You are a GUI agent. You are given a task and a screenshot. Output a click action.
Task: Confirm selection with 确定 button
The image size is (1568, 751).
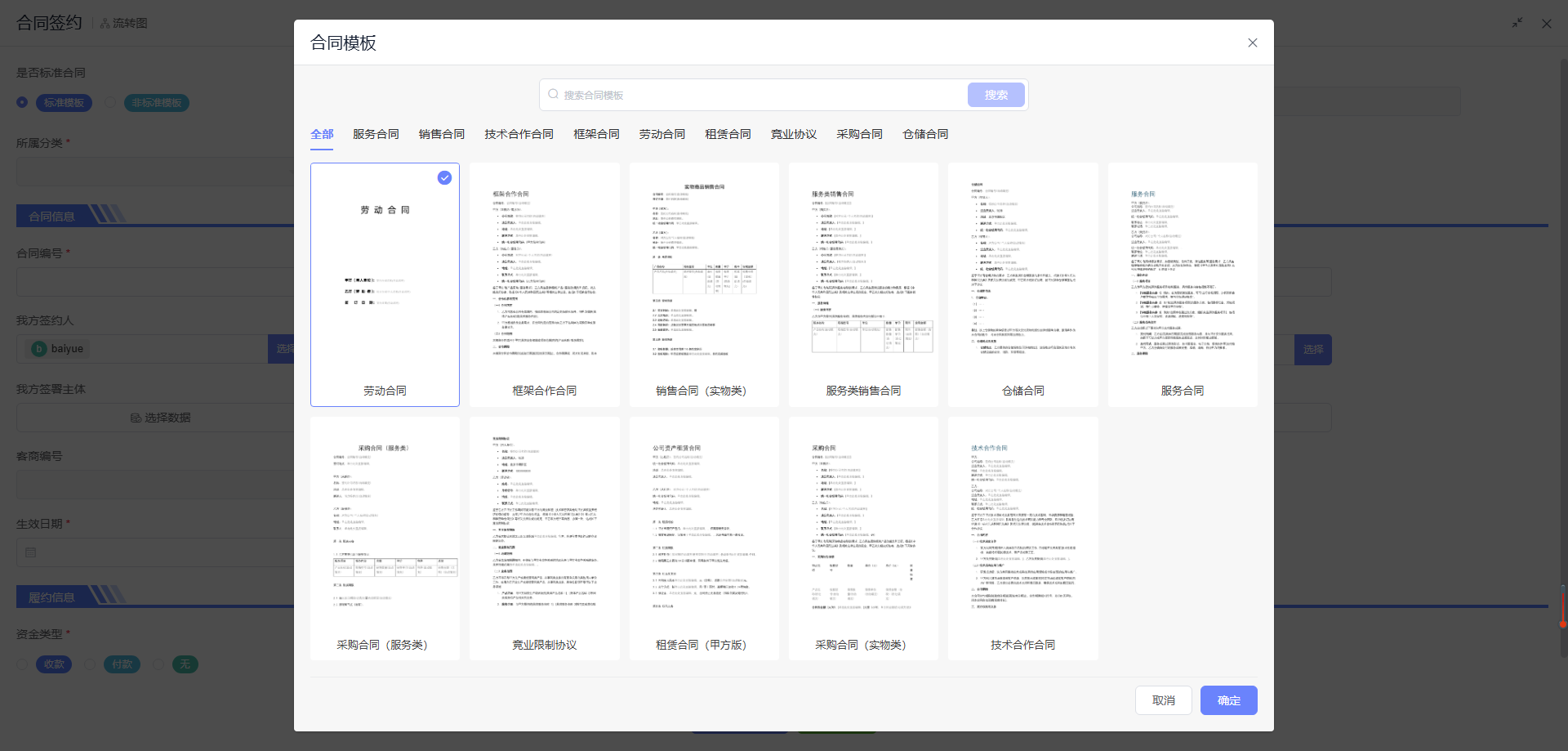point(1228,700)
